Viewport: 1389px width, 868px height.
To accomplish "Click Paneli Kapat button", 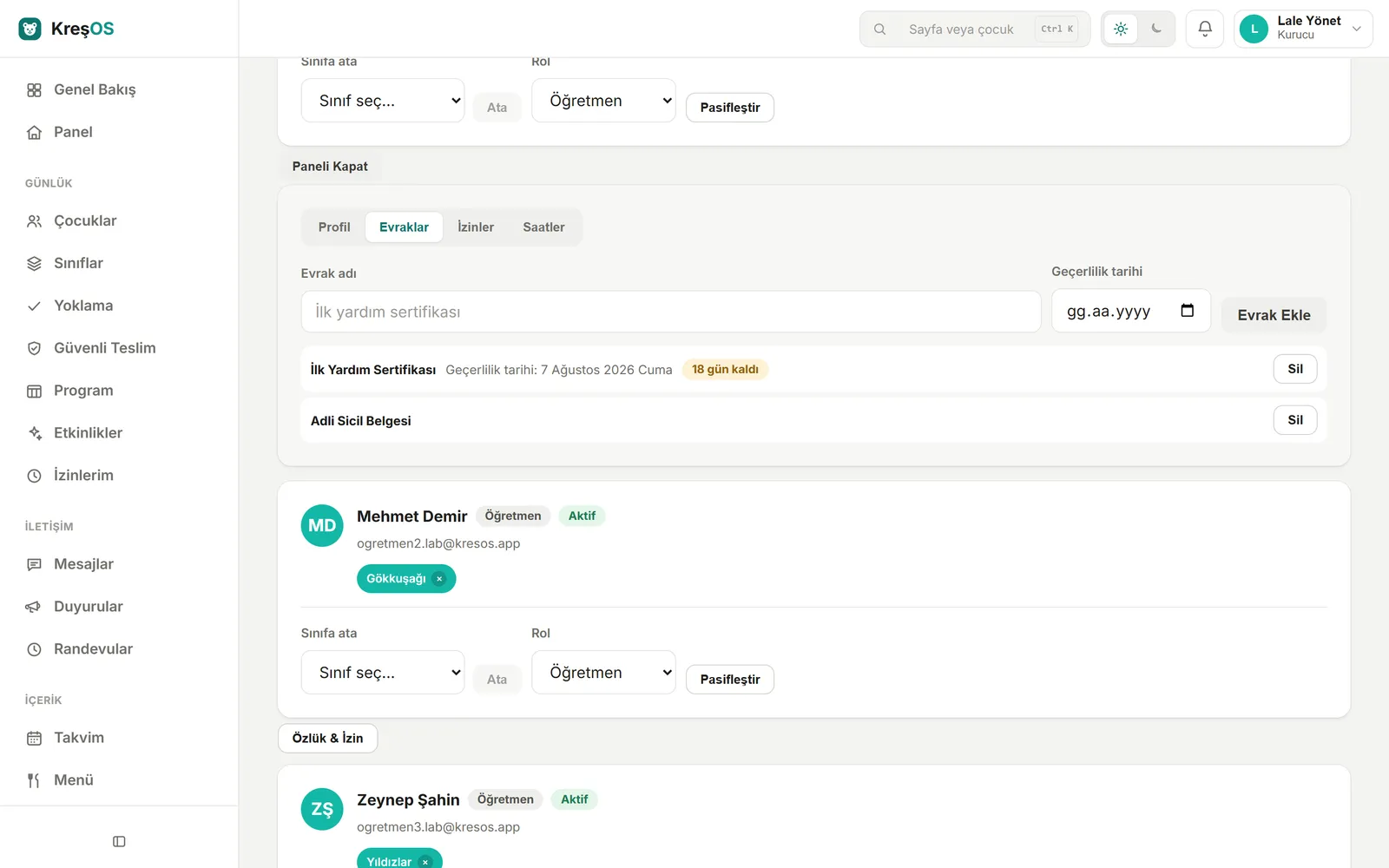I will click(330, 167).
